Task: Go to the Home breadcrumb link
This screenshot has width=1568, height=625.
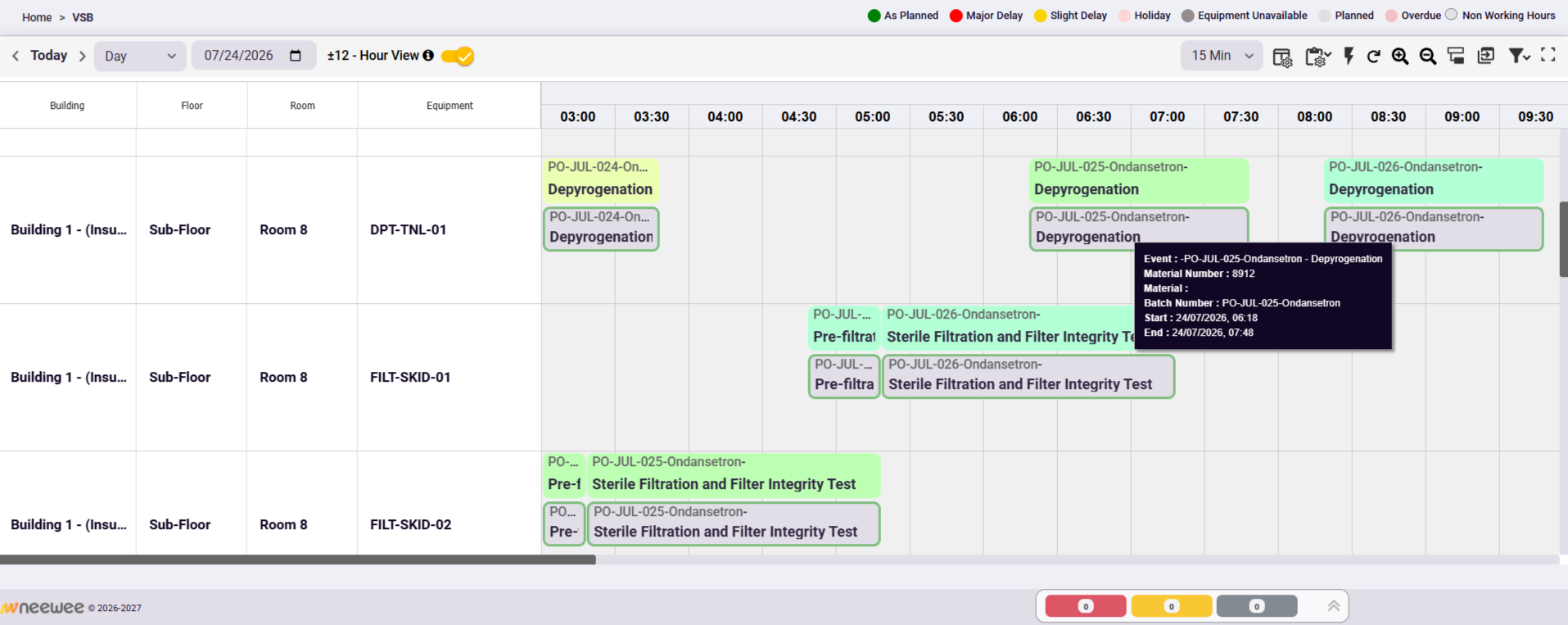Action: click(37, 17)
